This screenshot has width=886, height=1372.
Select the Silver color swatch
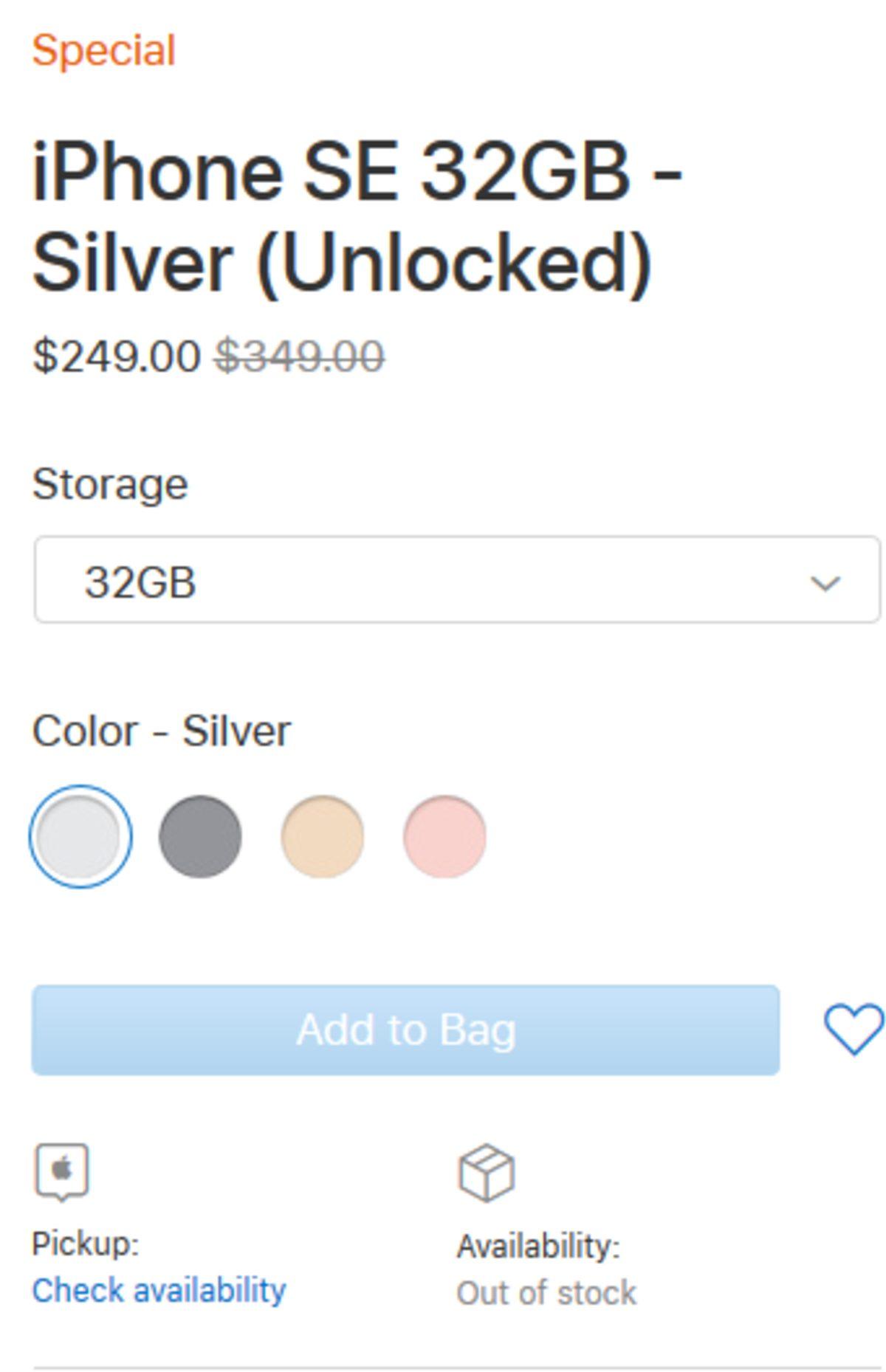80,836
